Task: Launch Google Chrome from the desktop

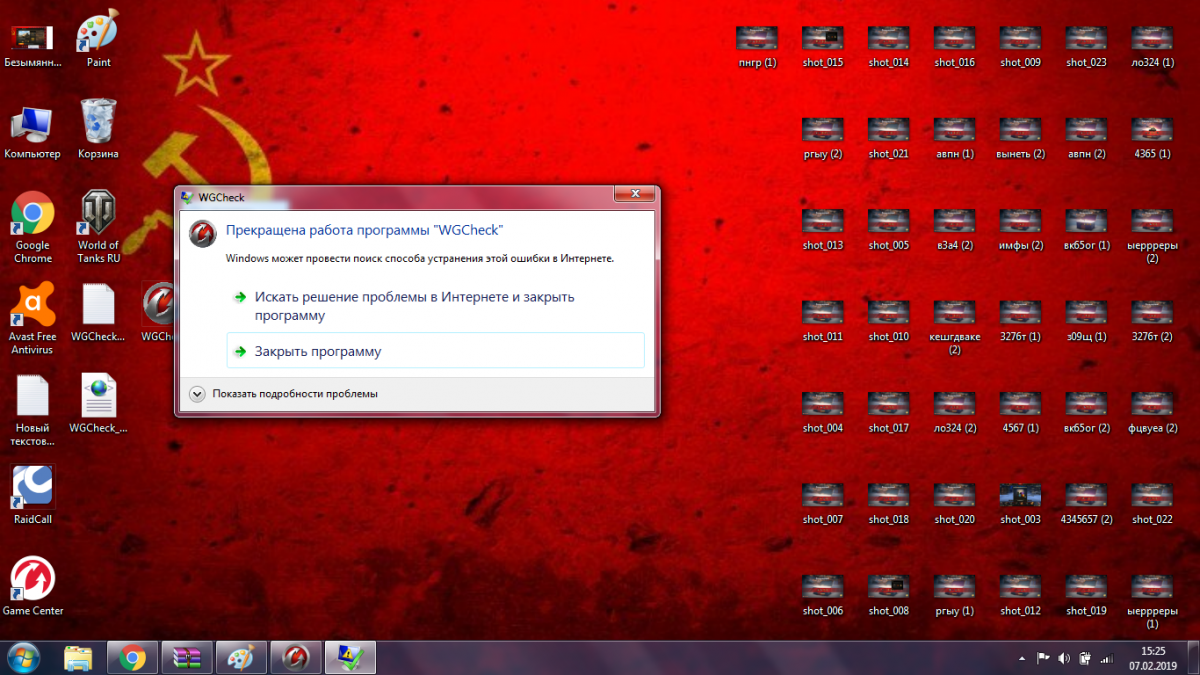Action: click(x=32, y=227)
